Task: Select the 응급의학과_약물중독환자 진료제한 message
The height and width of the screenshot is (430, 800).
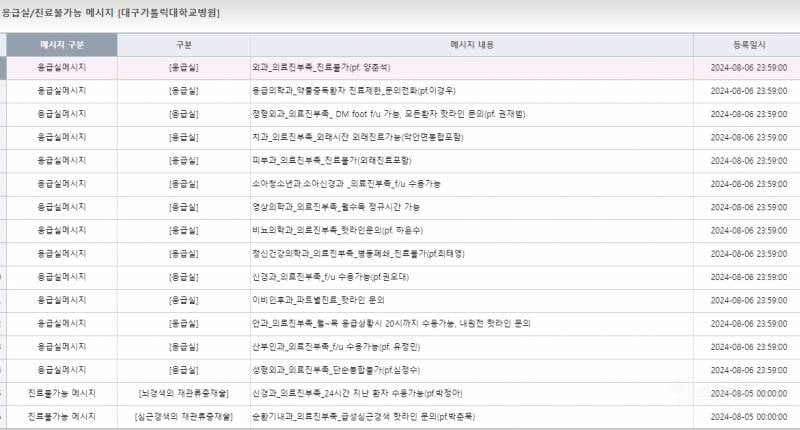Action: click(354, 91)
